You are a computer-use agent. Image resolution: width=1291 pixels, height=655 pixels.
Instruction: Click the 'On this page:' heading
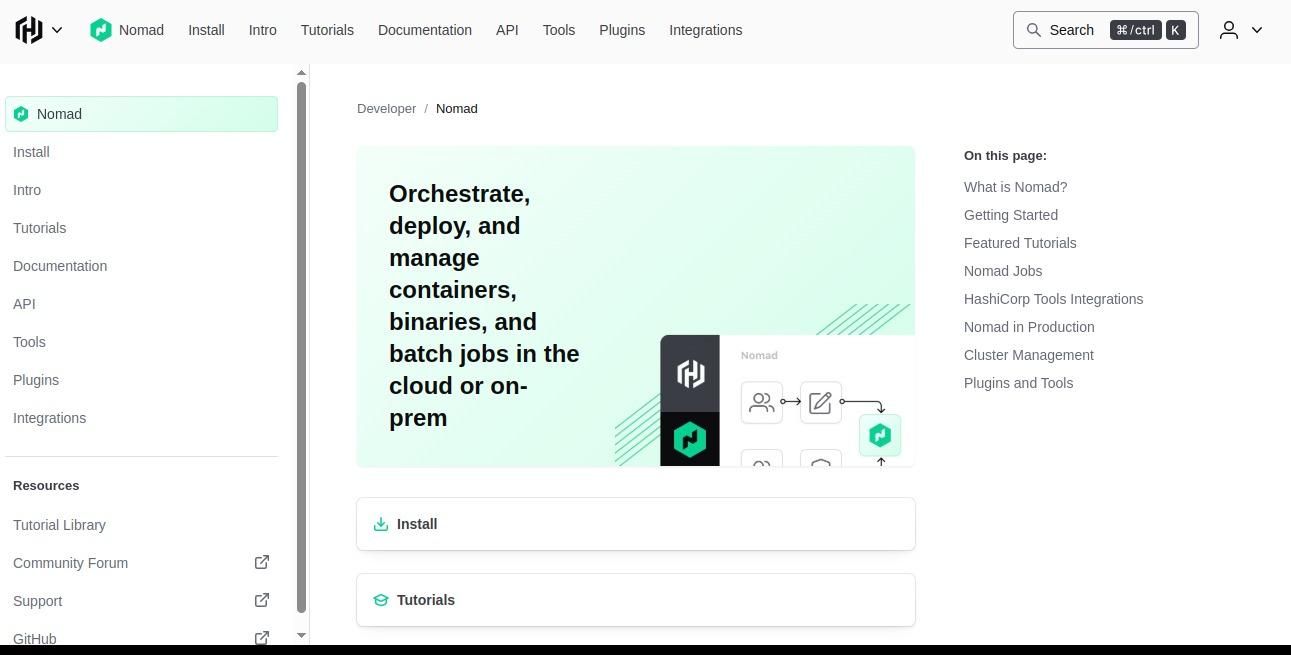[1005, 156]
